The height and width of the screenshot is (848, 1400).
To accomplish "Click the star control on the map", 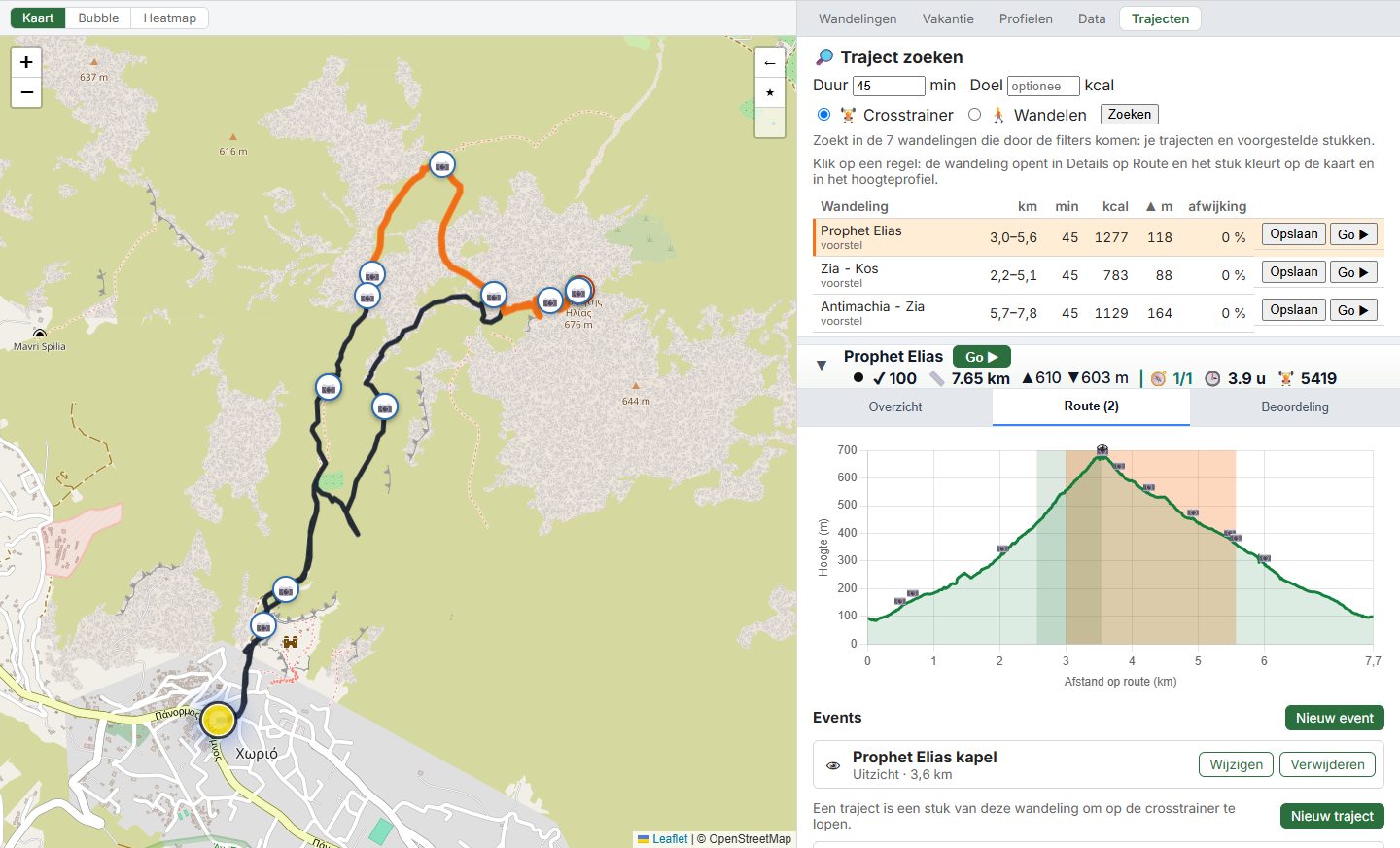I will tap(770, 92).
